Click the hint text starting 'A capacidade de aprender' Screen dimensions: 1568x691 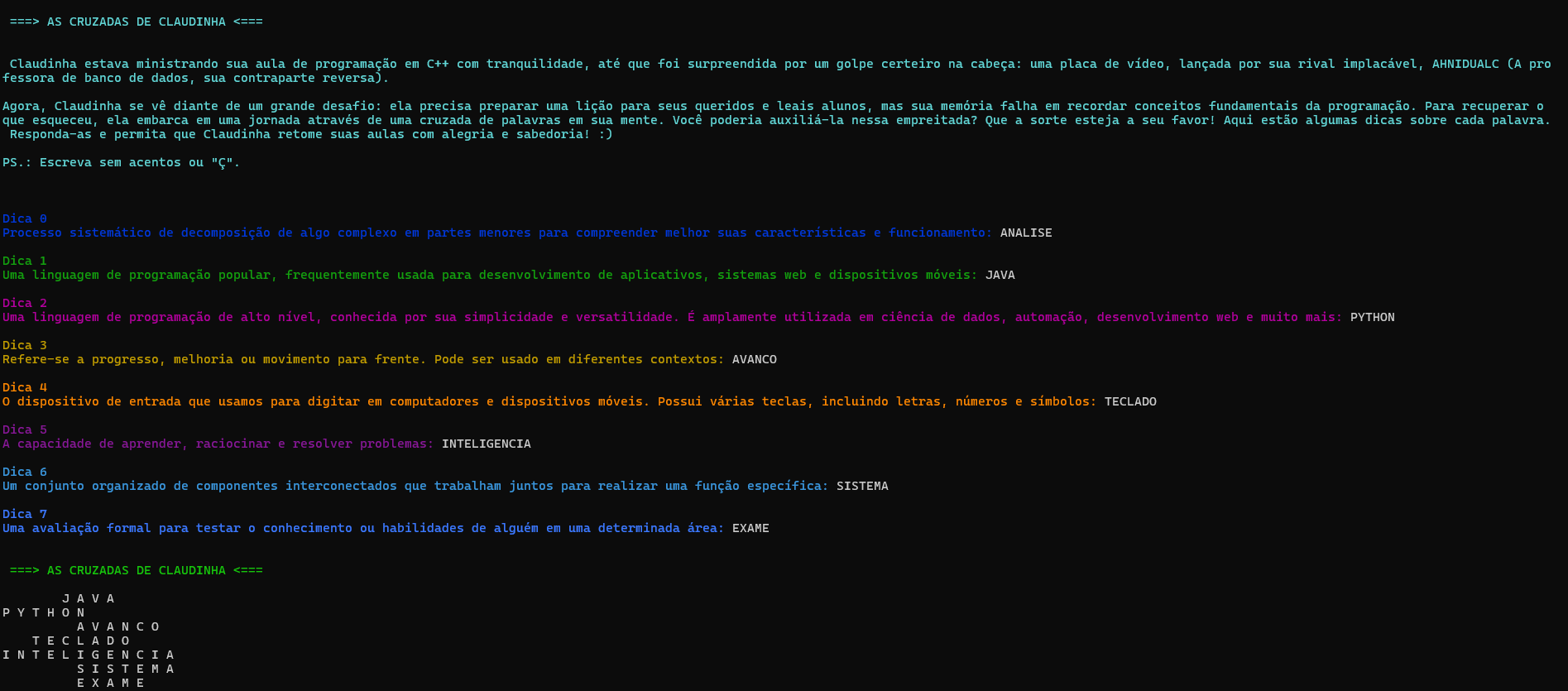tap(218, 444)
